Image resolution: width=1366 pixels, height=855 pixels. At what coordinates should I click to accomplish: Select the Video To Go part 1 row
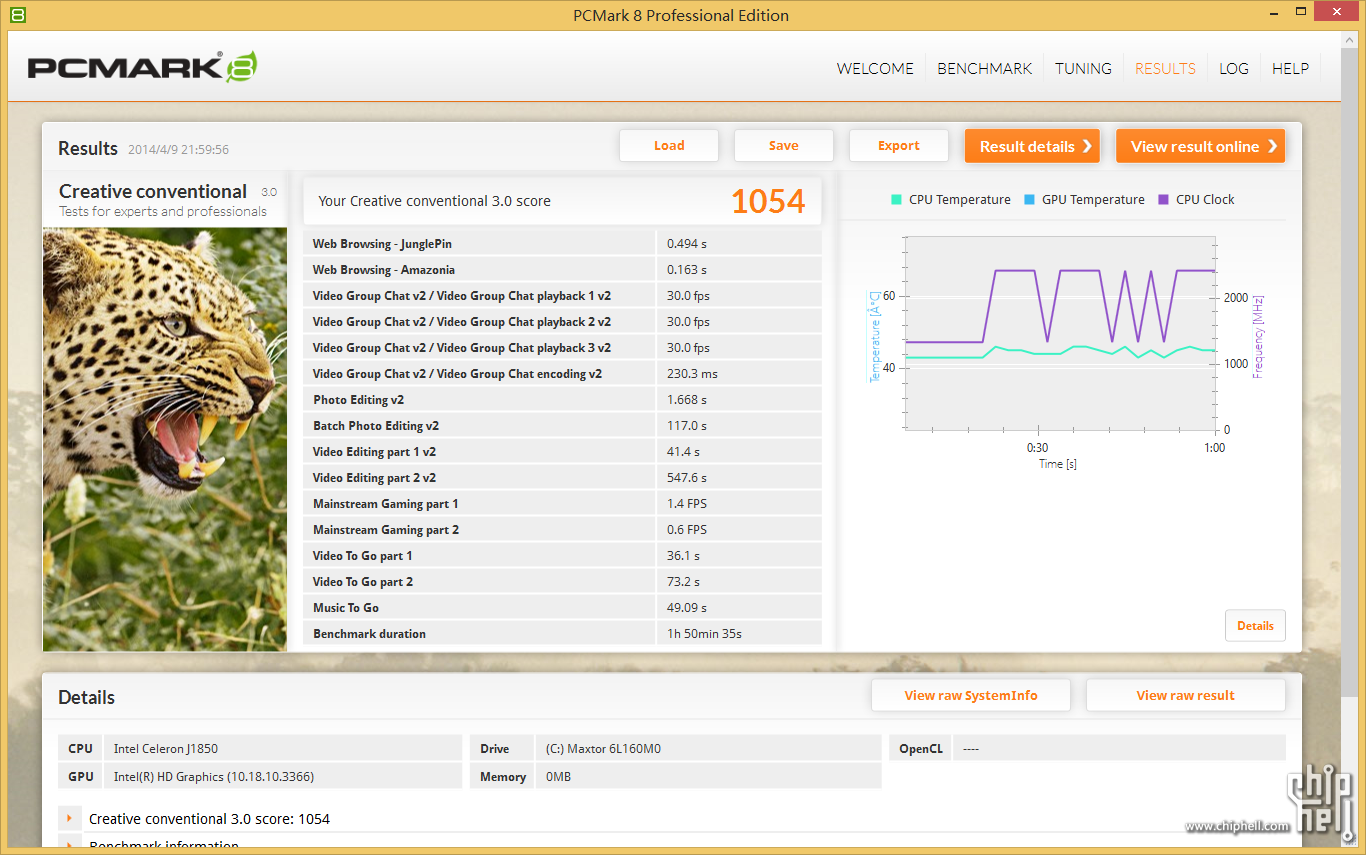(562, 556)
